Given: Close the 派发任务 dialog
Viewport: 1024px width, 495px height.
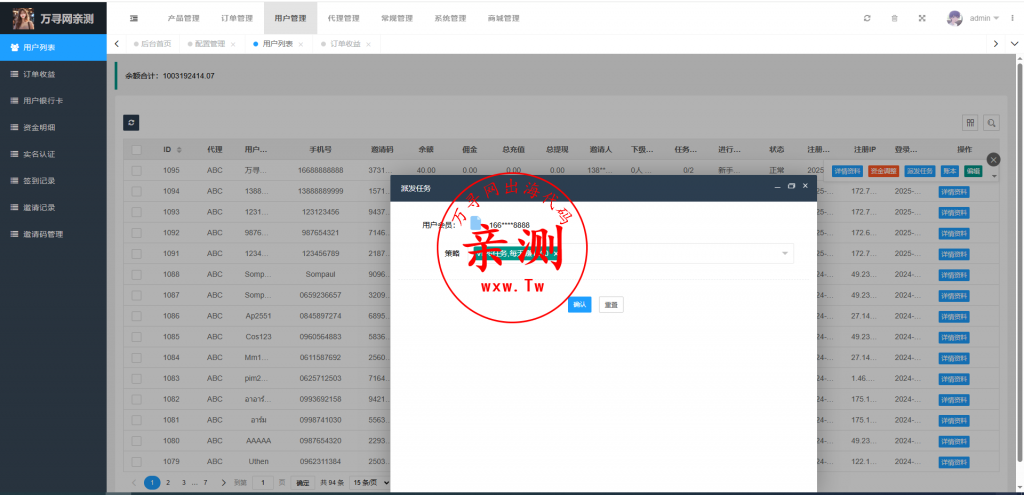Looking at the screenshot, I should (805, 187).
